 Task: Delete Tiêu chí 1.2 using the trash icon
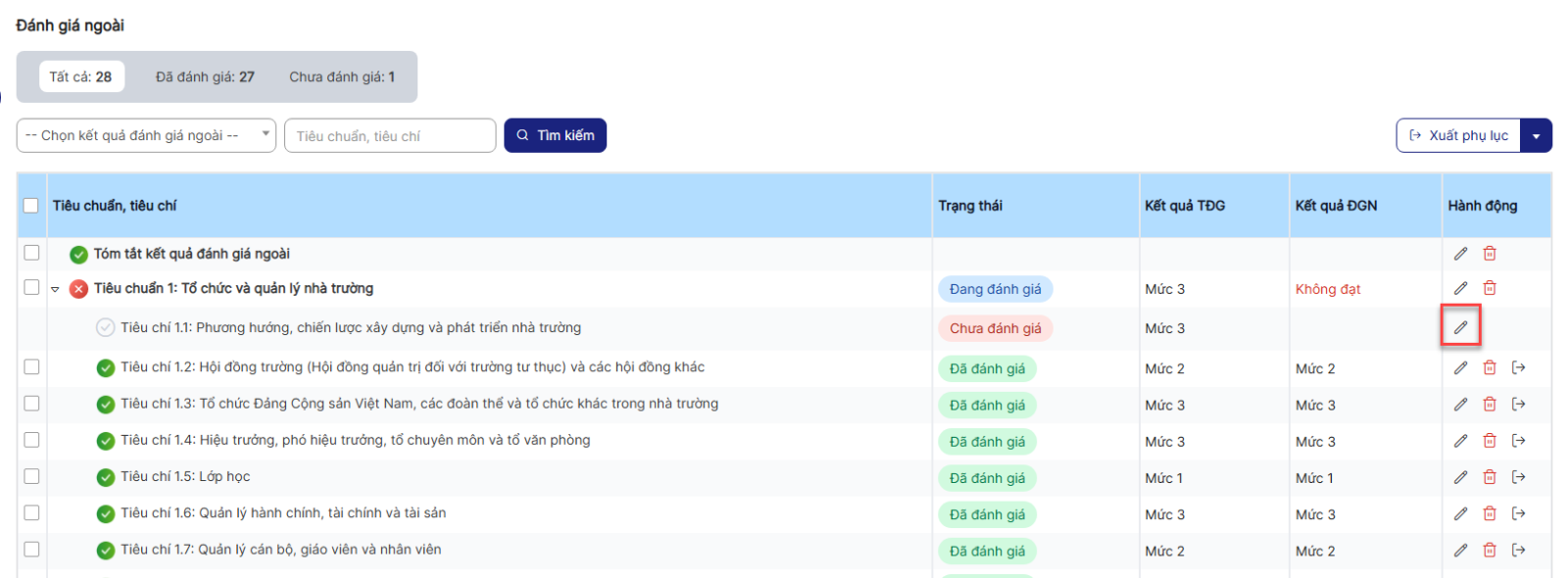pyautogui.click(x=1490, y=367)
